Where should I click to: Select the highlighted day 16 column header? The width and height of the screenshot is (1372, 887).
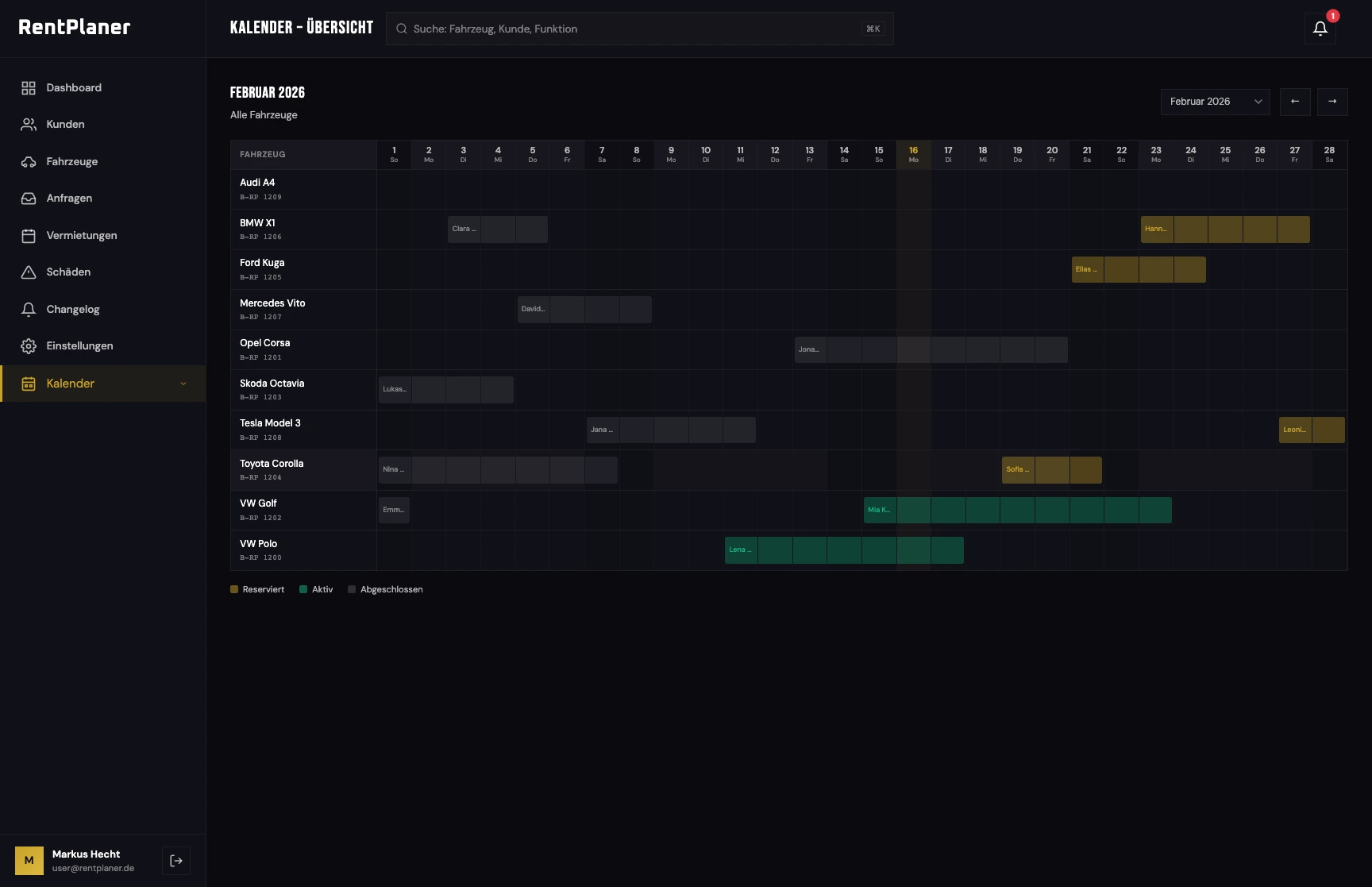point(913,154)
